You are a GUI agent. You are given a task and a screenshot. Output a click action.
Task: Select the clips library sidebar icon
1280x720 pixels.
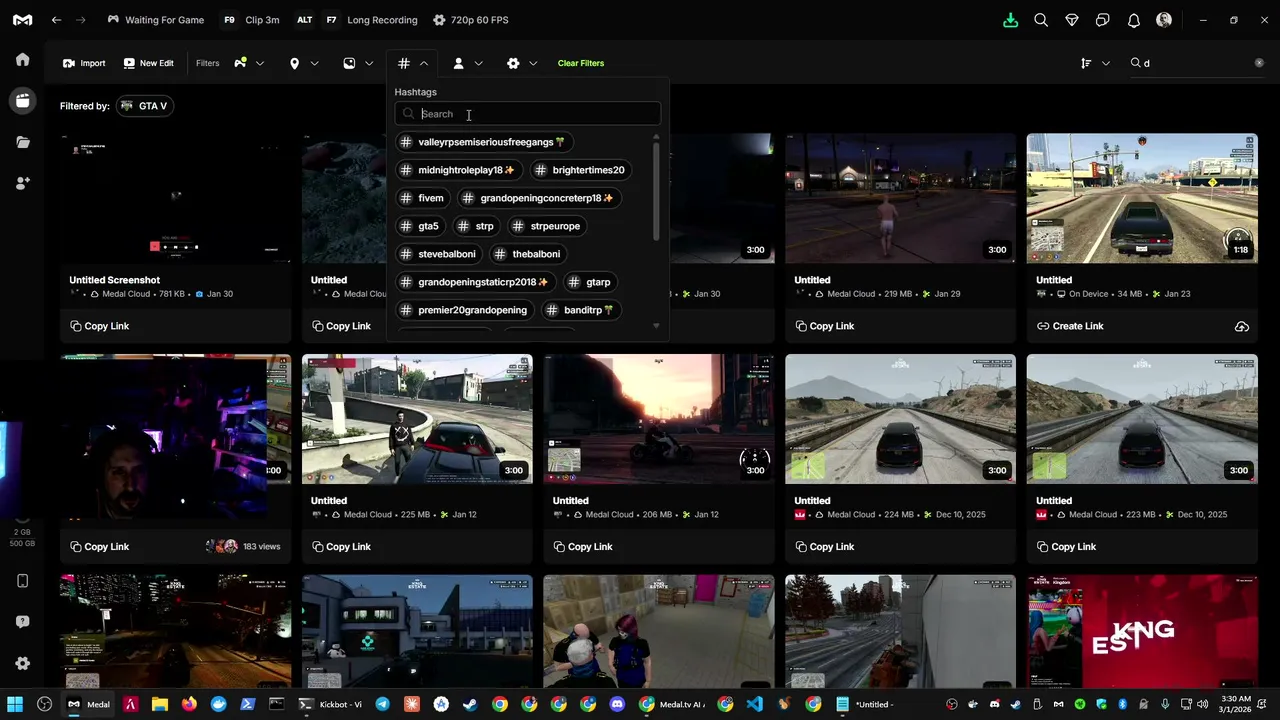22,100
